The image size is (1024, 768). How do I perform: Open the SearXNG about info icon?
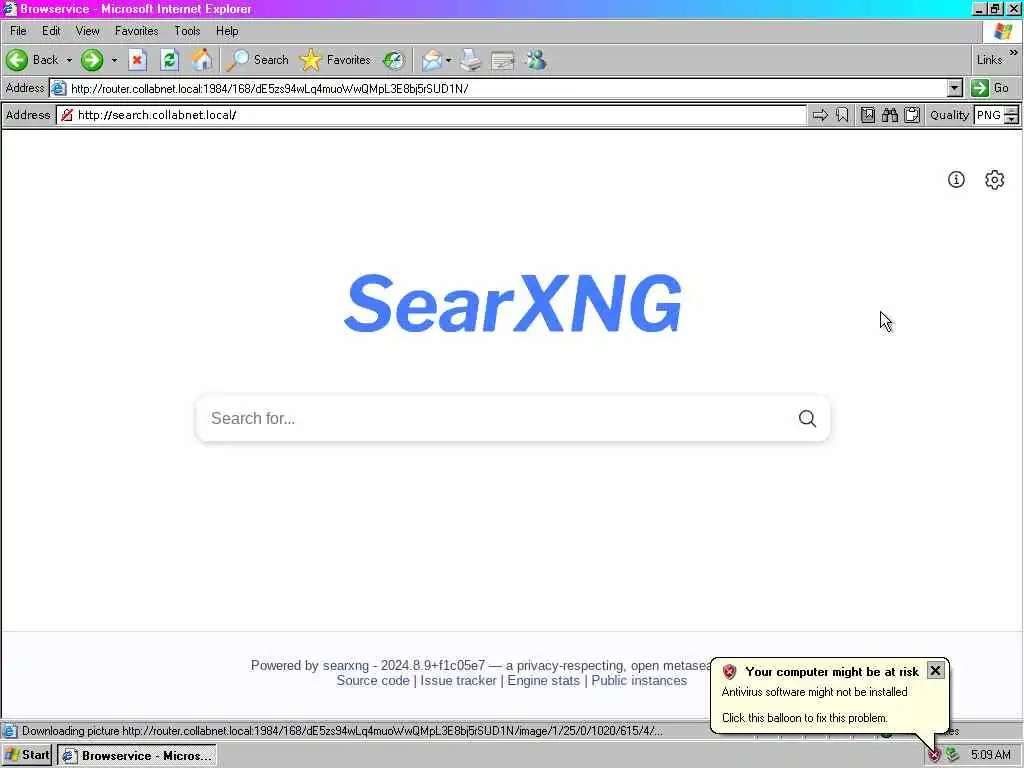tap(956, 180)
